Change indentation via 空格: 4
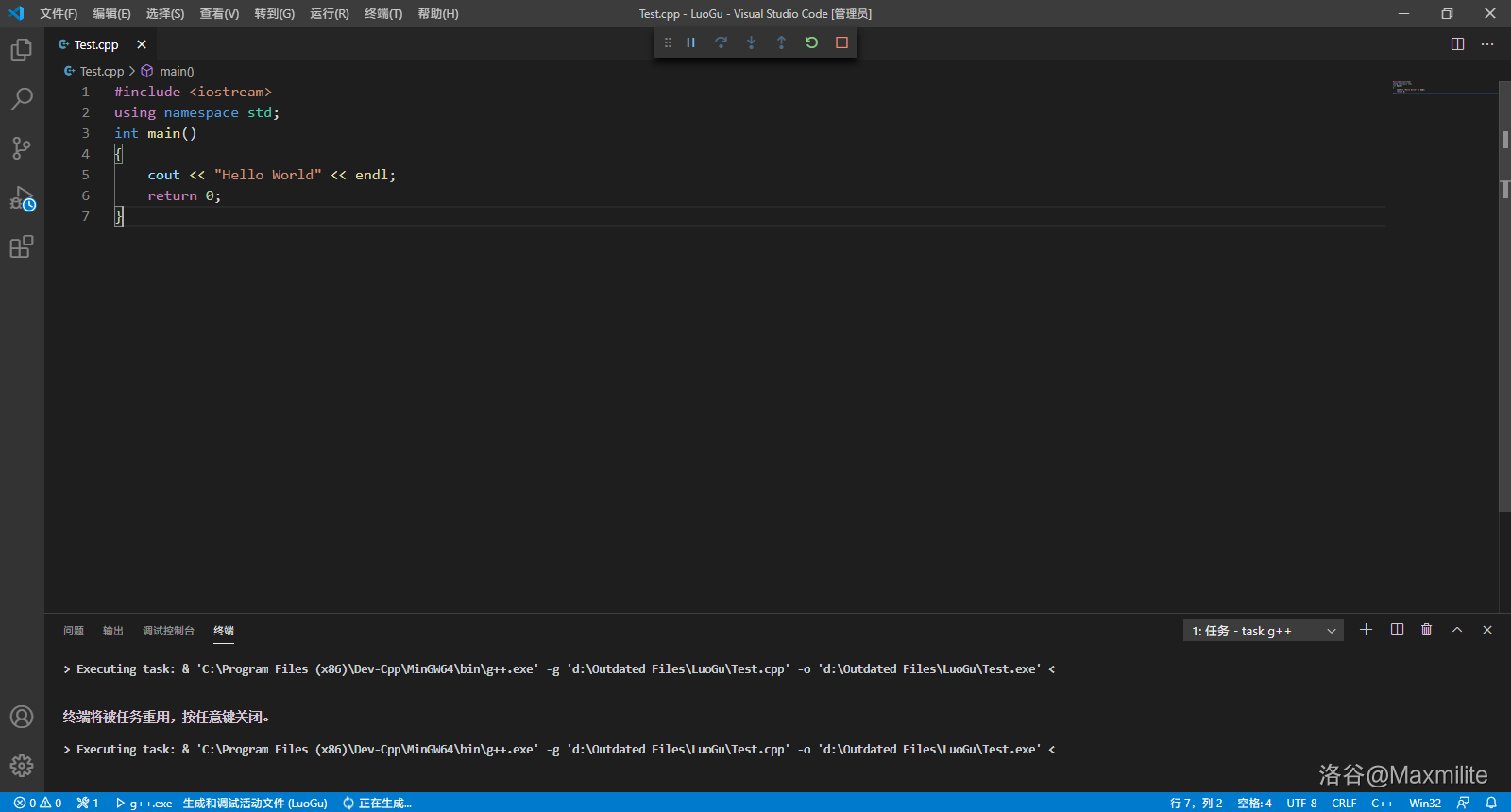The width and height of the screenshot is (1511, 812). coord(1254,803)
